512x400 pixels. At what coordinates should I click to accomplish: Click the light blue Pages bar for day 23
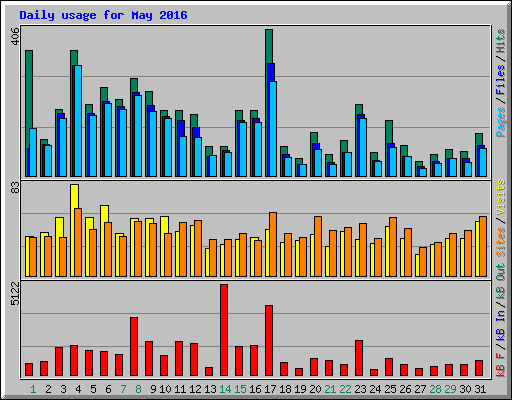363,147
